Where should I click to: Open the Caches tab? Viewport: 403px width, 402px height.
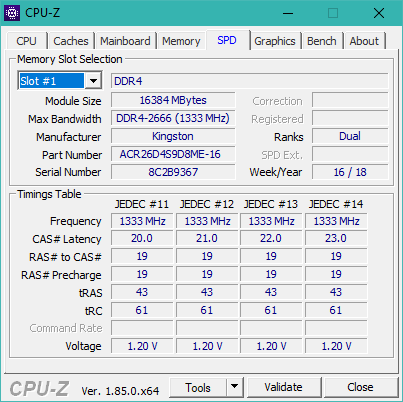pos(71,41)
